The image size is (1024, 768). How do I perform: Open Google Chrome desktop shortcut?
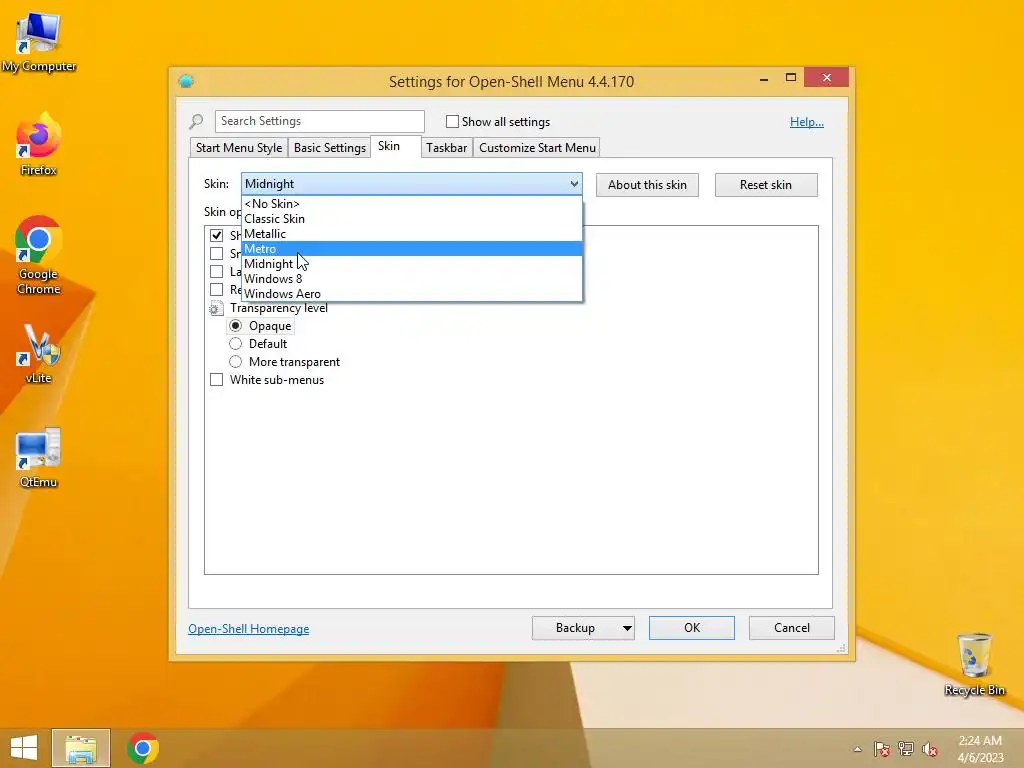(39, 255)
